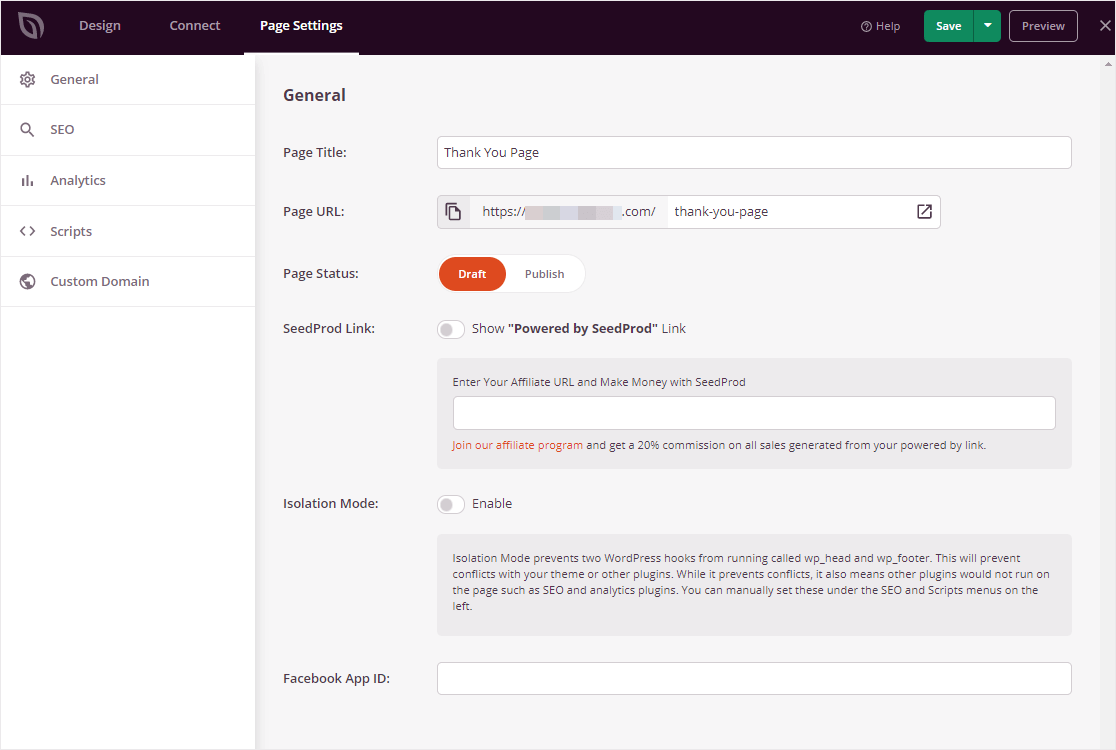Open the Join our affiliate program link
1116x750 pixels.
pos(517,445)
